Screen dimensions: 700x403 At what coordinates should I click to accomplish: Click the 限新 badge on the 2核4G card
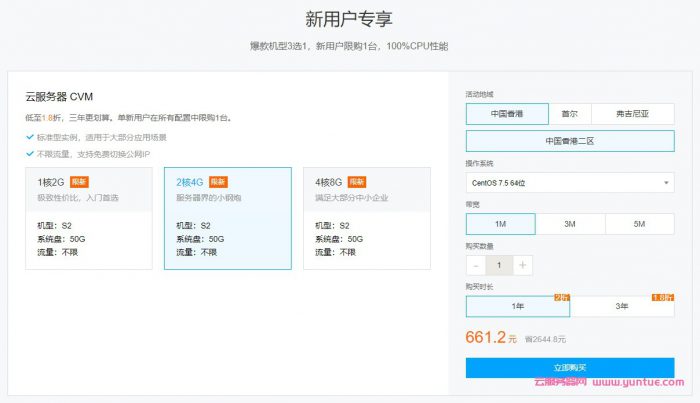[x=218, y=182]
